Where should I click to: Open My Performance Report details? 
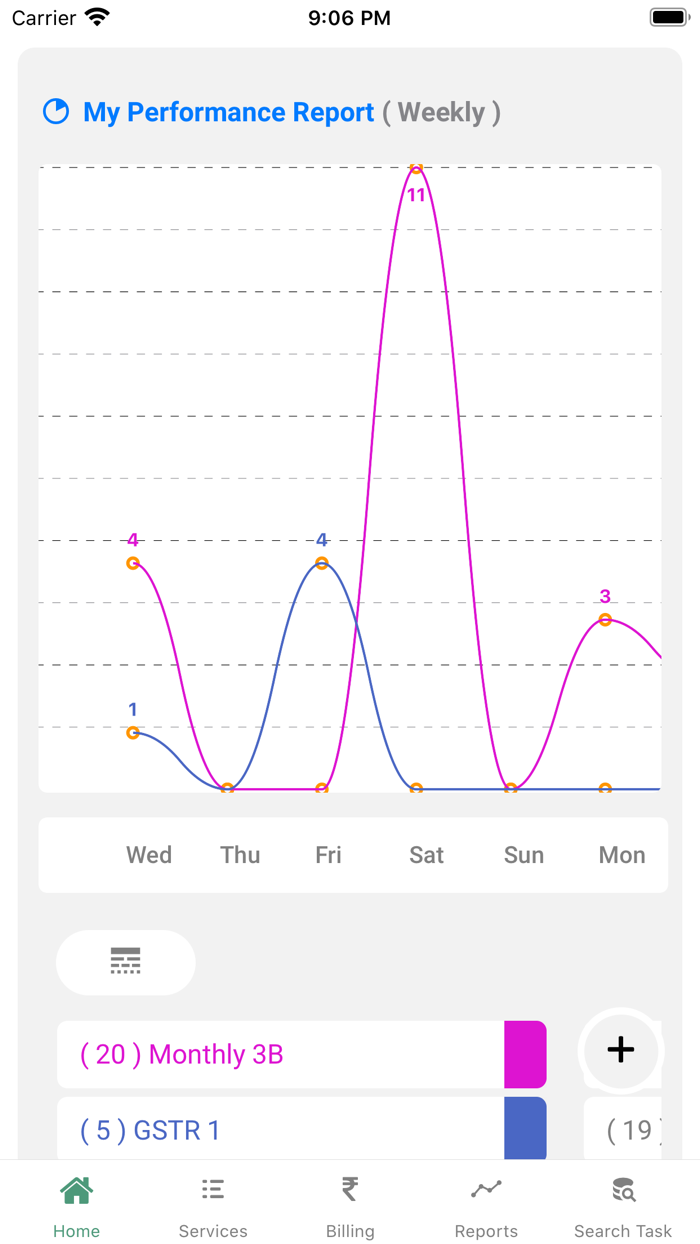coord(228,112)
